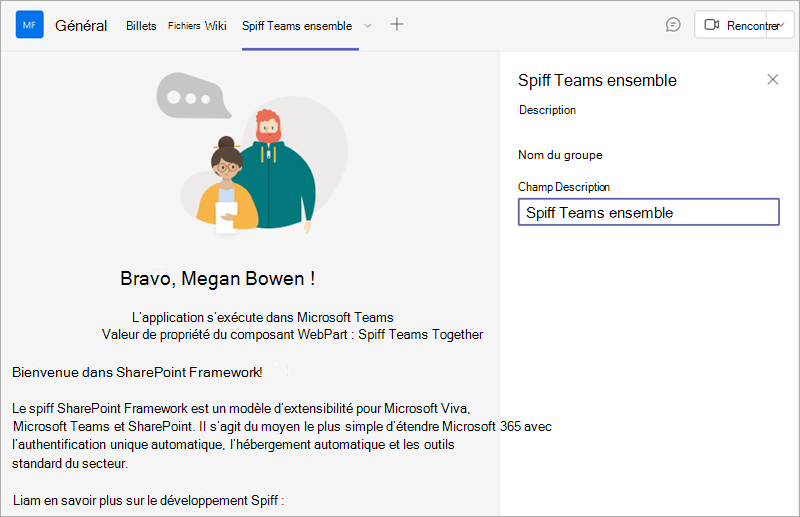Click the Général channel title
The width and height of the screenshot is (800, 517).
click(81, 26)
